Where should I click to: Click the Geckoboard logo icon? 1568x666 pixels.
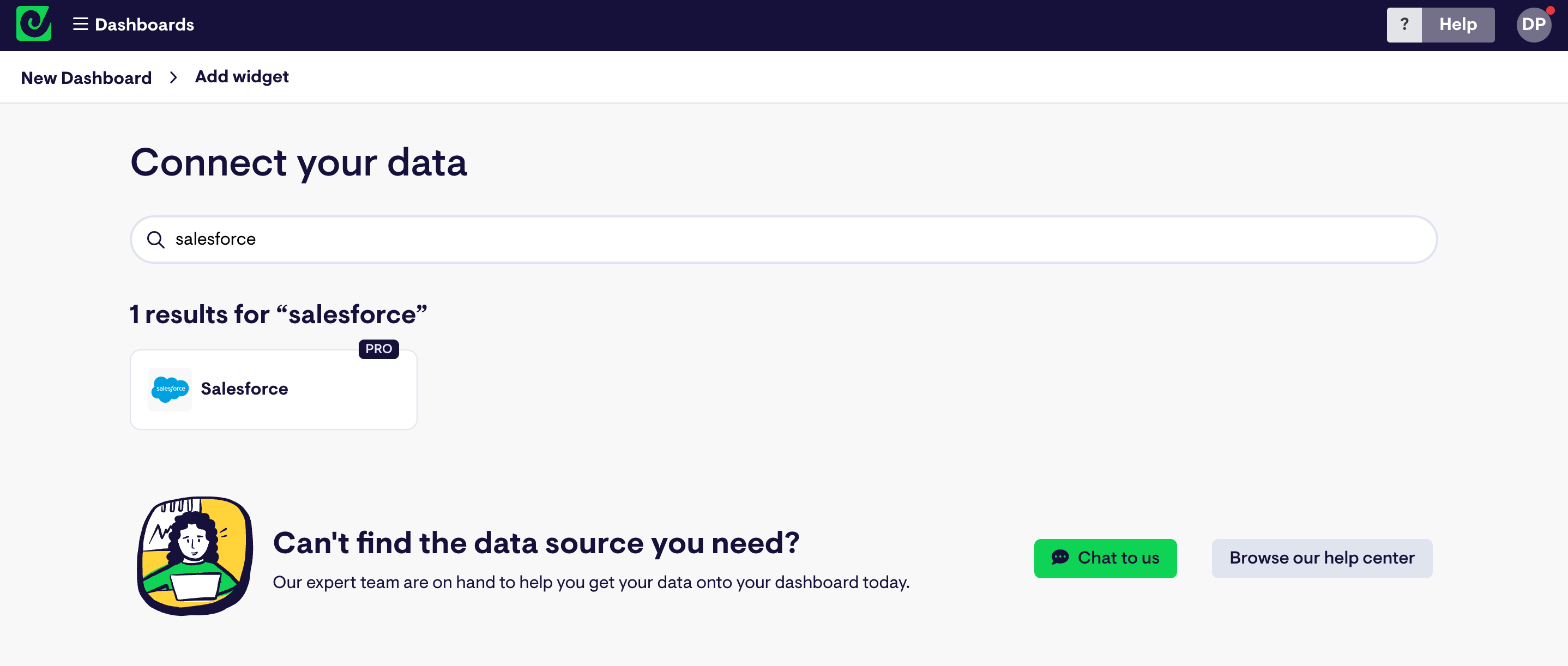point(33,24)
